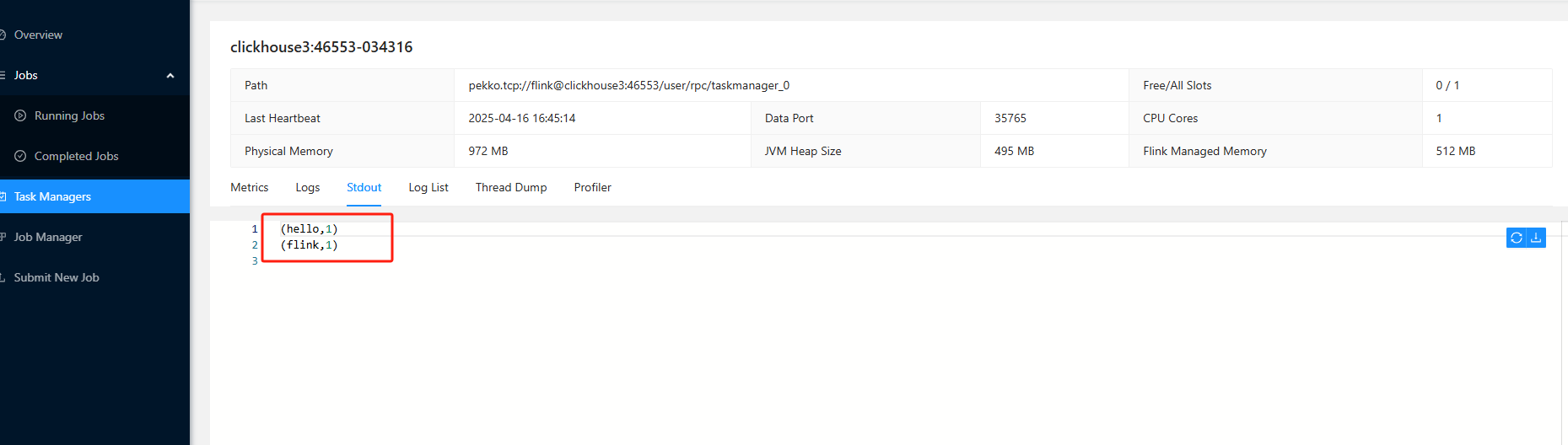Switch to the Metrics tab
The image size is (1568, 445).
[x=250, y=187]
